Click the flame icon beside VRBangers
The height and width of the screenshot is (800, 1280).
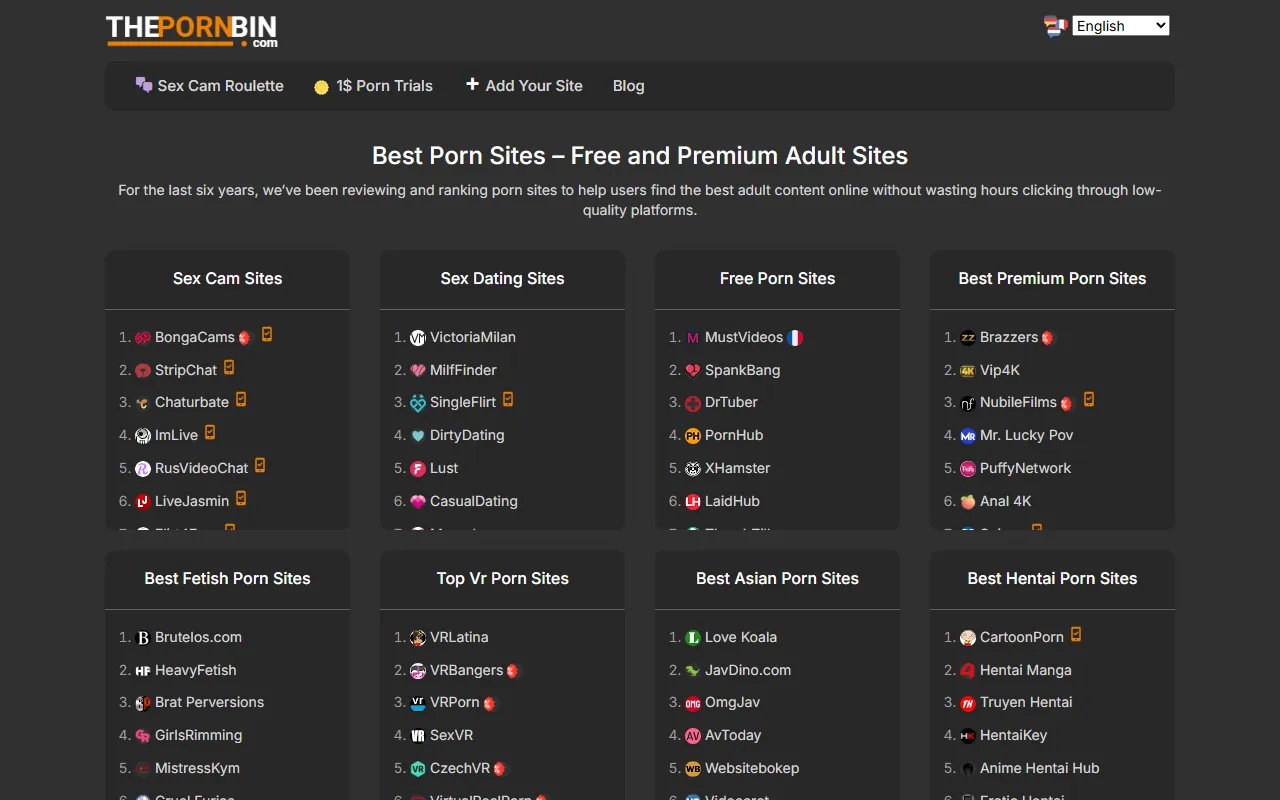pyautogui.click(x=513, y=671)
